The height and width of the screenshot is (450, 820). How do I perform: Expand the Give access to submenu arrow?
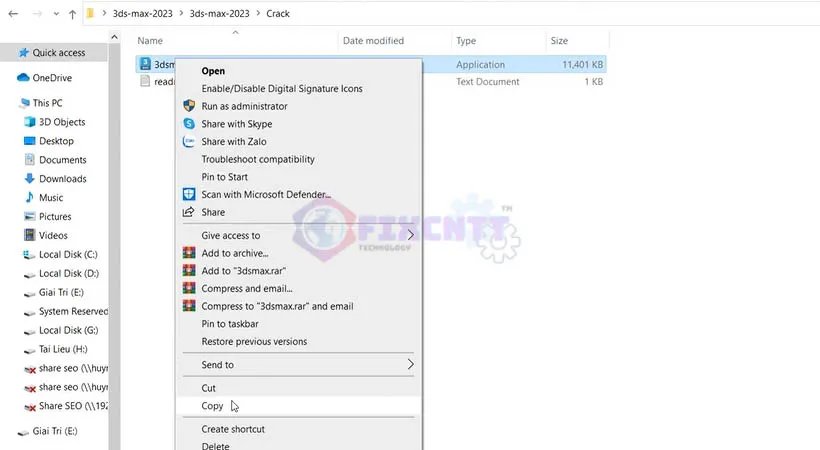(410, 235)
